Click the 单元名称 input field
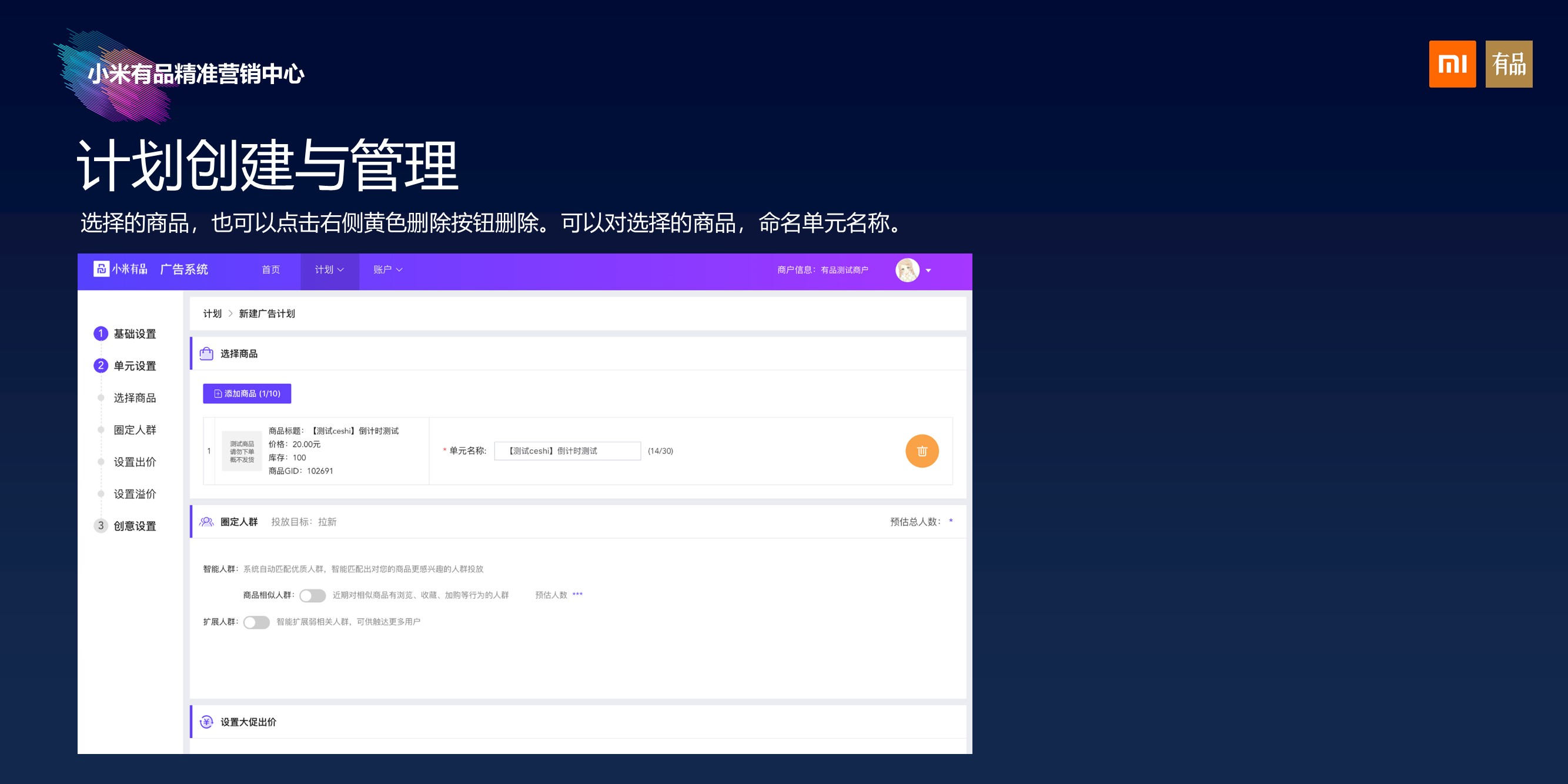Viewport: 1568px width, 784px height. [x=567, y=451]
